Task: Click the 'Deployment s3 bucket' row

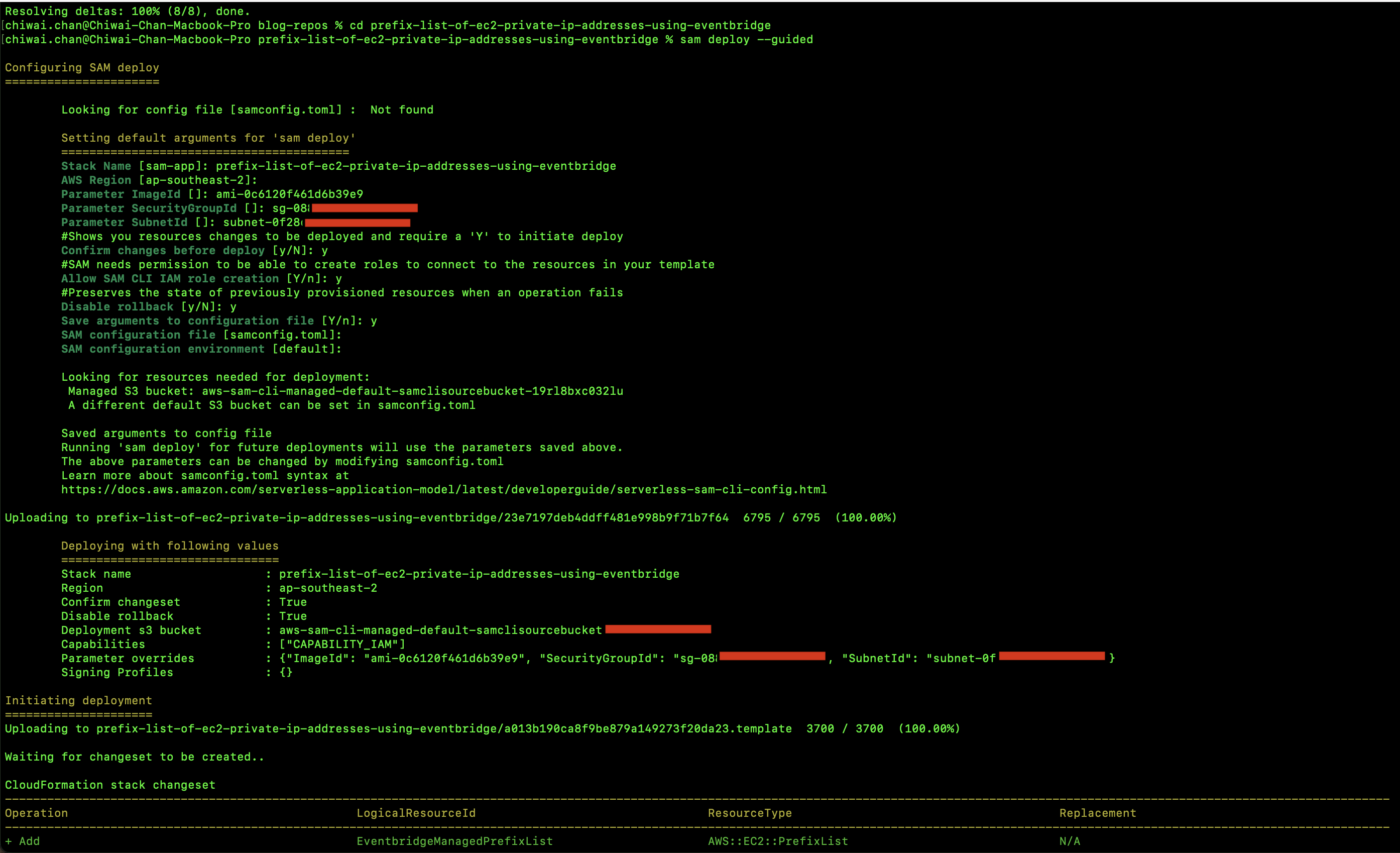Action: (386, 630)
